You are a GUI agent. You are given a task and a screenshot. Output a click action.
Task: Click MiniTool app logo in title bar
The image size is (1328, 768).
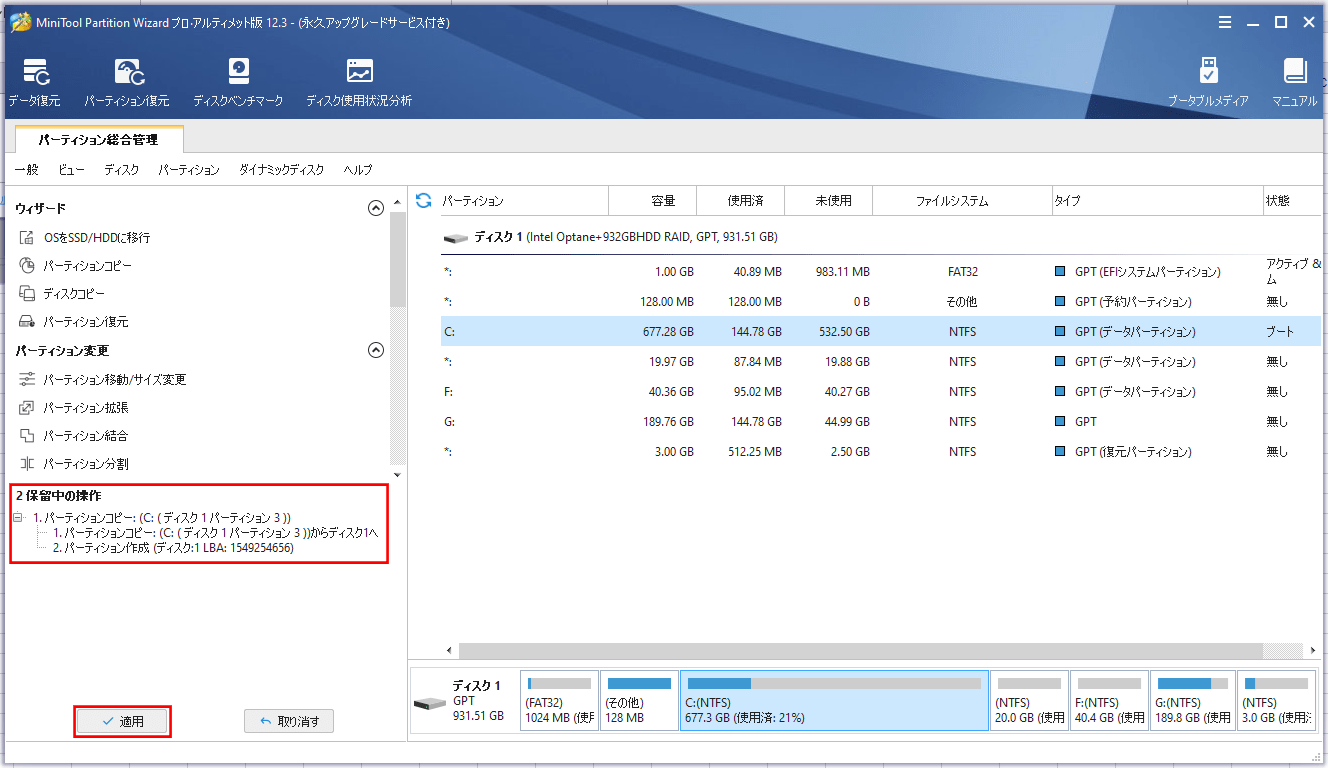tap(20, 22)
